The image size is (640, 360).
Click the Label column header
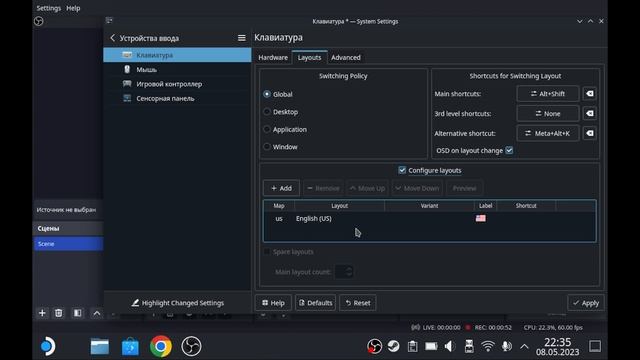coord(485,206)
